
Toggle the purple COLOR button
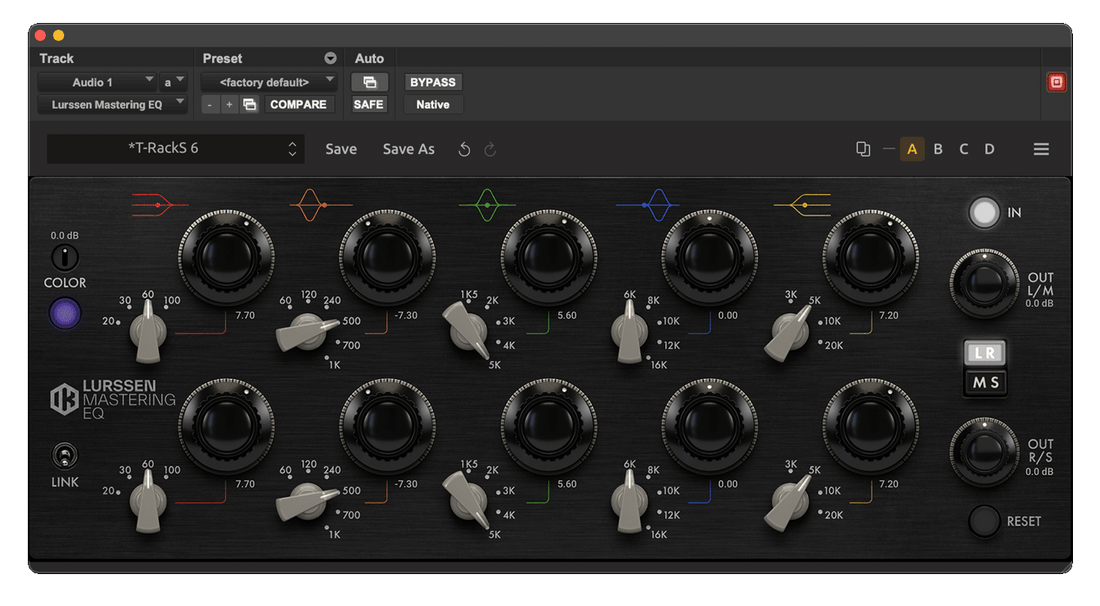click(x=65, y=314)
